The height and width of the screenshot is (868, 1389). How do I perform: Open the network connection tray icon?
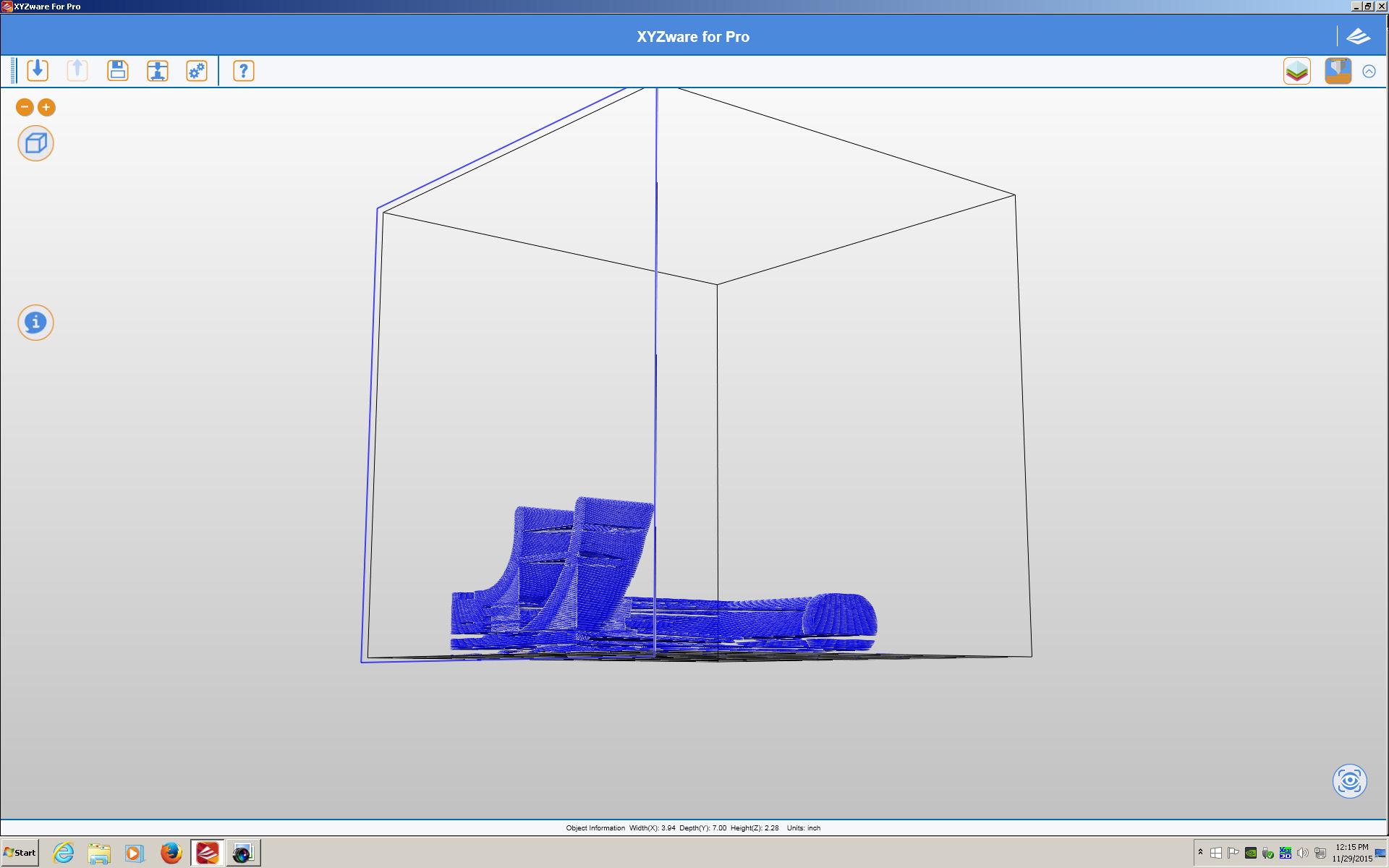[1320, 853]
